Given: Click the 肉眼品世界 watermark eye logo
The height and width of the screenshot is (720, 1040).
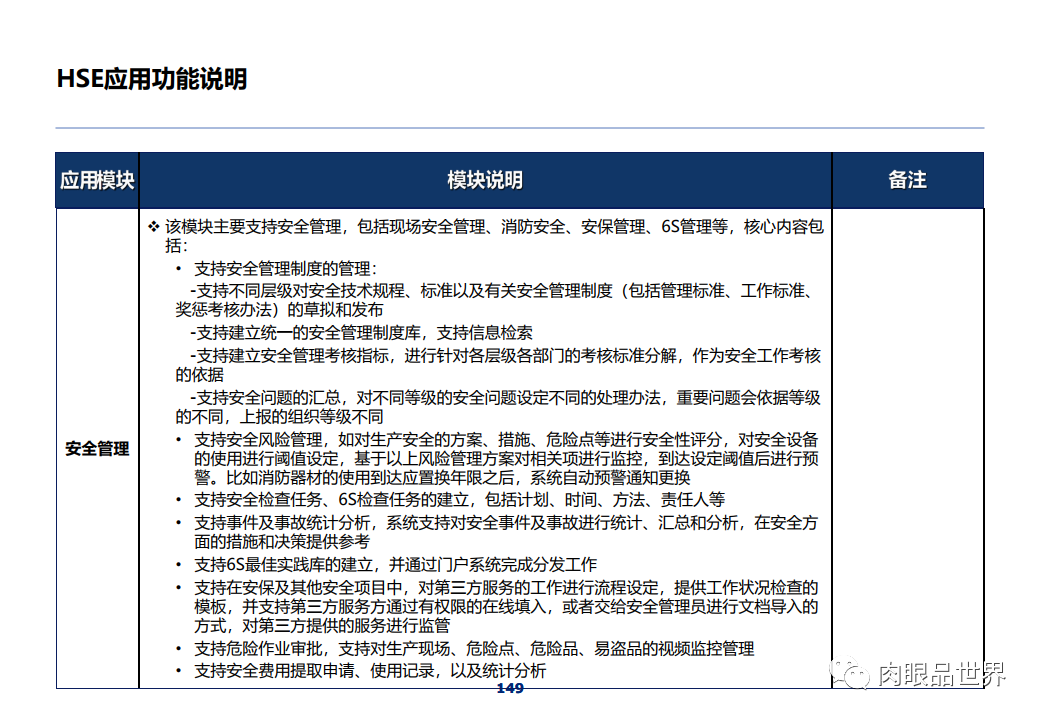Looking at the screenshot, I should coord(846,674).
